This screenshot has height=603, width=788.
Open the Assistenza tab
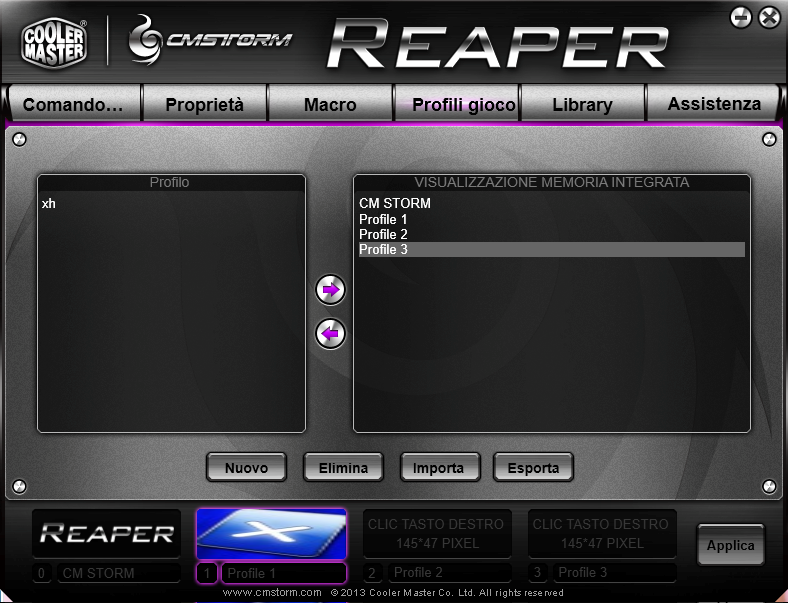(x=714, y=104)
